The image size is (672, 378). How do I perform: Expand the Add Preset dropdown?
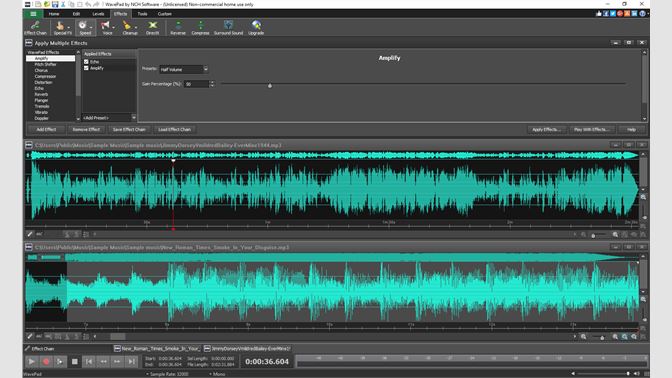pos(109,117)
